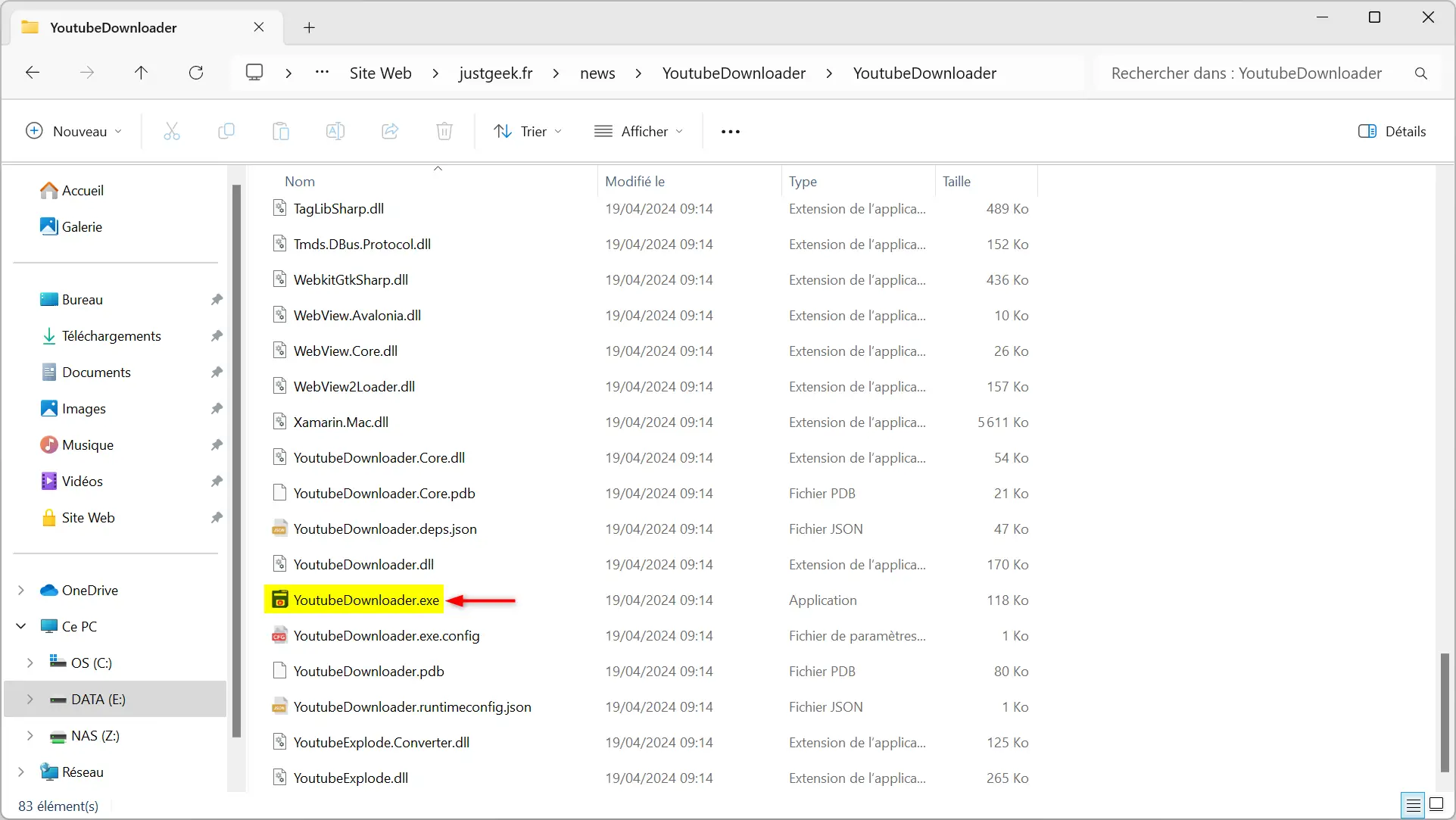Image resolution: width=1456 pixels, height=820 pixels.
Task: Collapse the Ce PC tree node
Action: tap(21, 627)
